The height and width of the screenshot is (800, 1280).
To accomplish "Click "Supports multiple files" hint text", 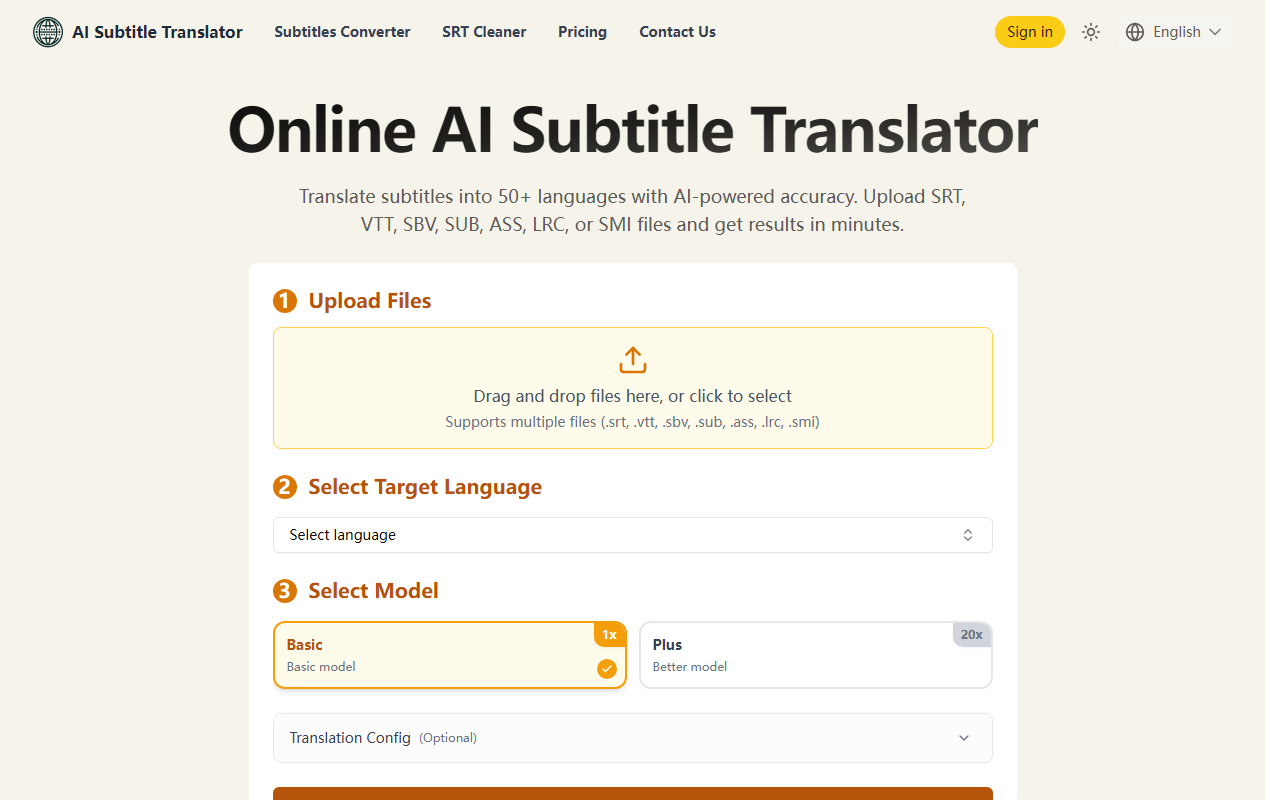I will coord(633,422).
